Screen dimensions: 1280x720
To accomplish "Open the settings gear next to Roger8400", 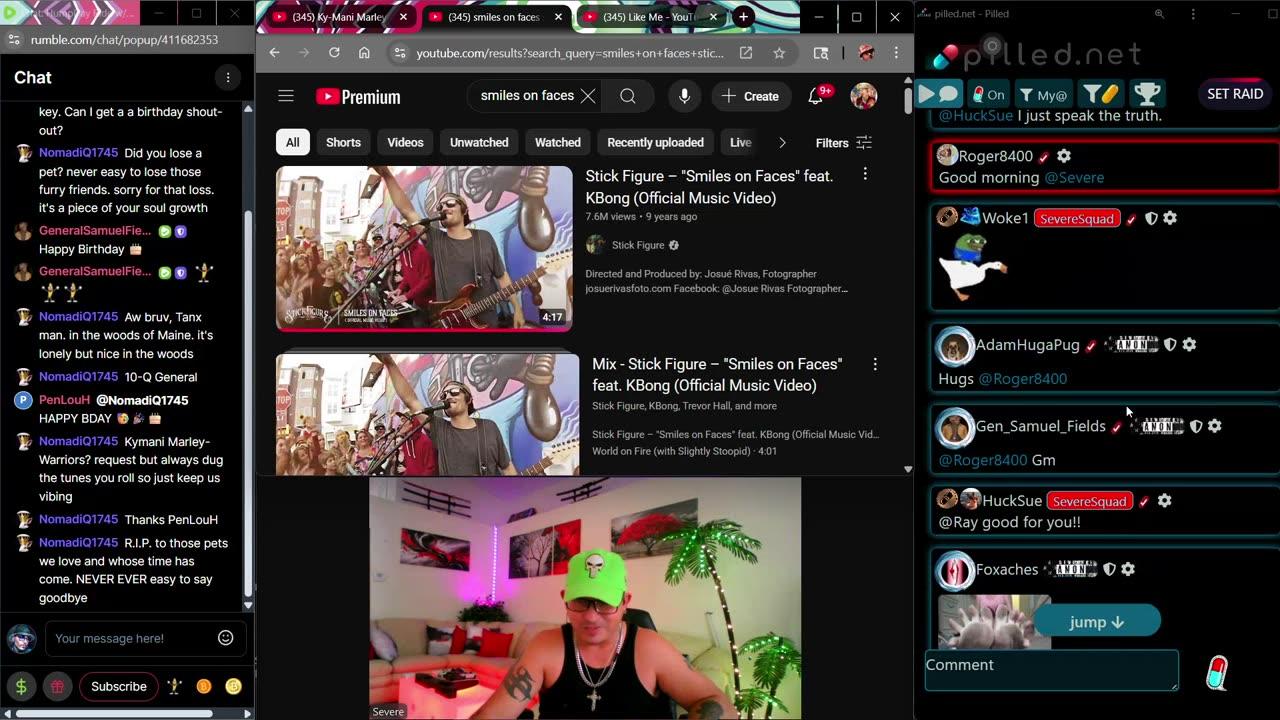I will 1064,156.
